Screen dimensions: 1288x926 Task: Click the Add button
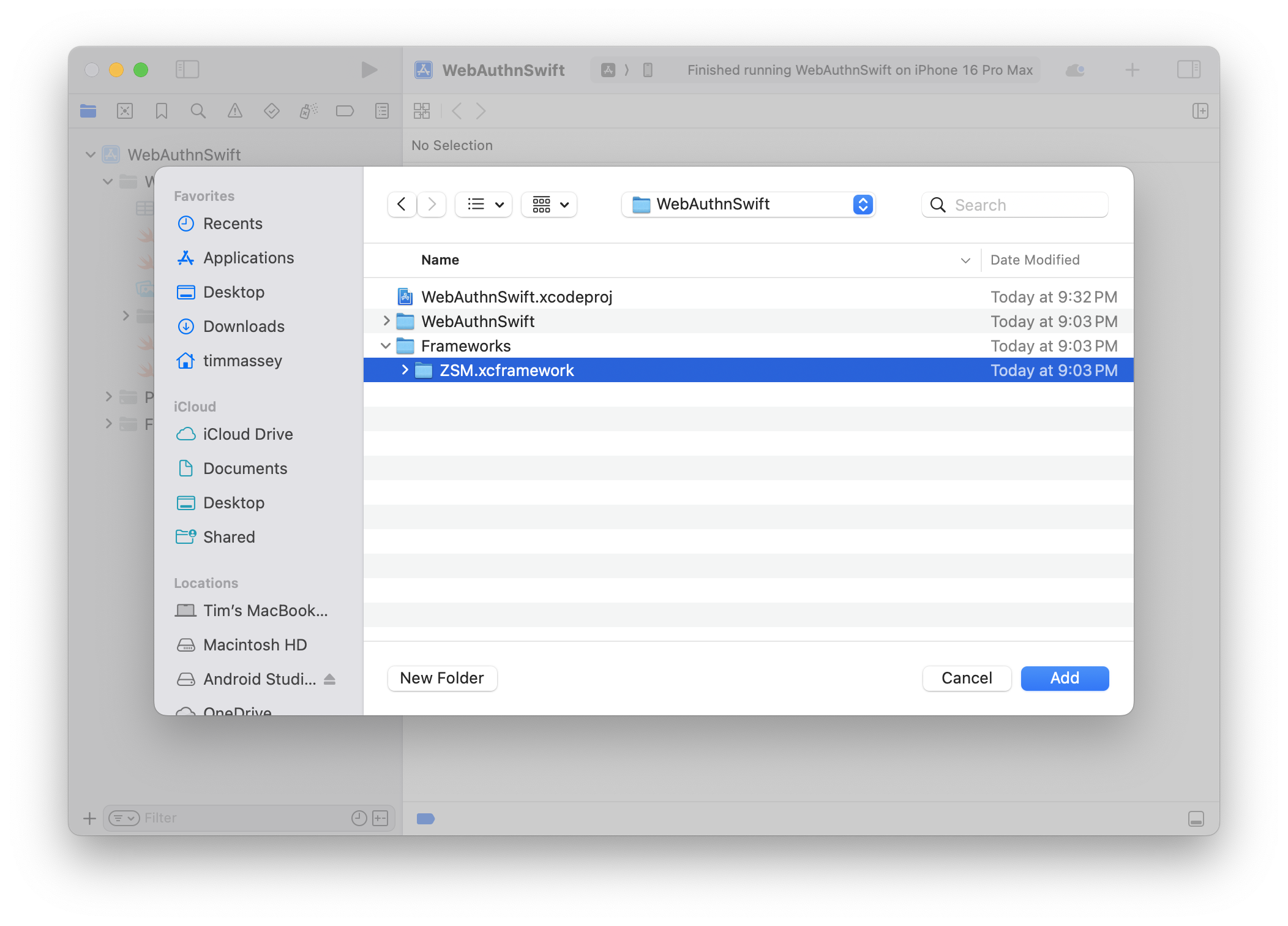pyautogui.click(x=1065, y=678)
